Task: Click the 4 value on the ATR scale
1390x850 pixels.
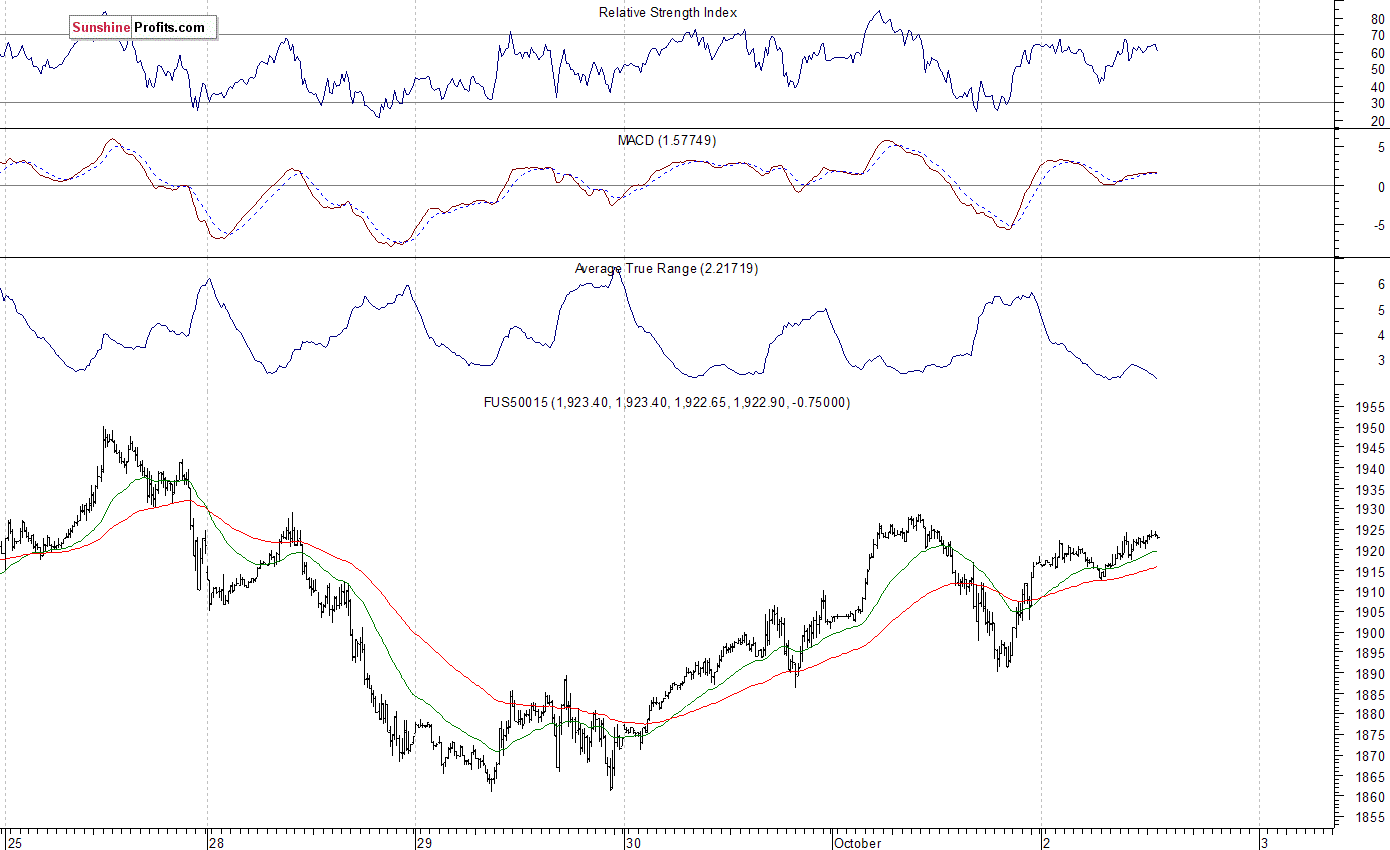Action: click(x=1381, y=335)
